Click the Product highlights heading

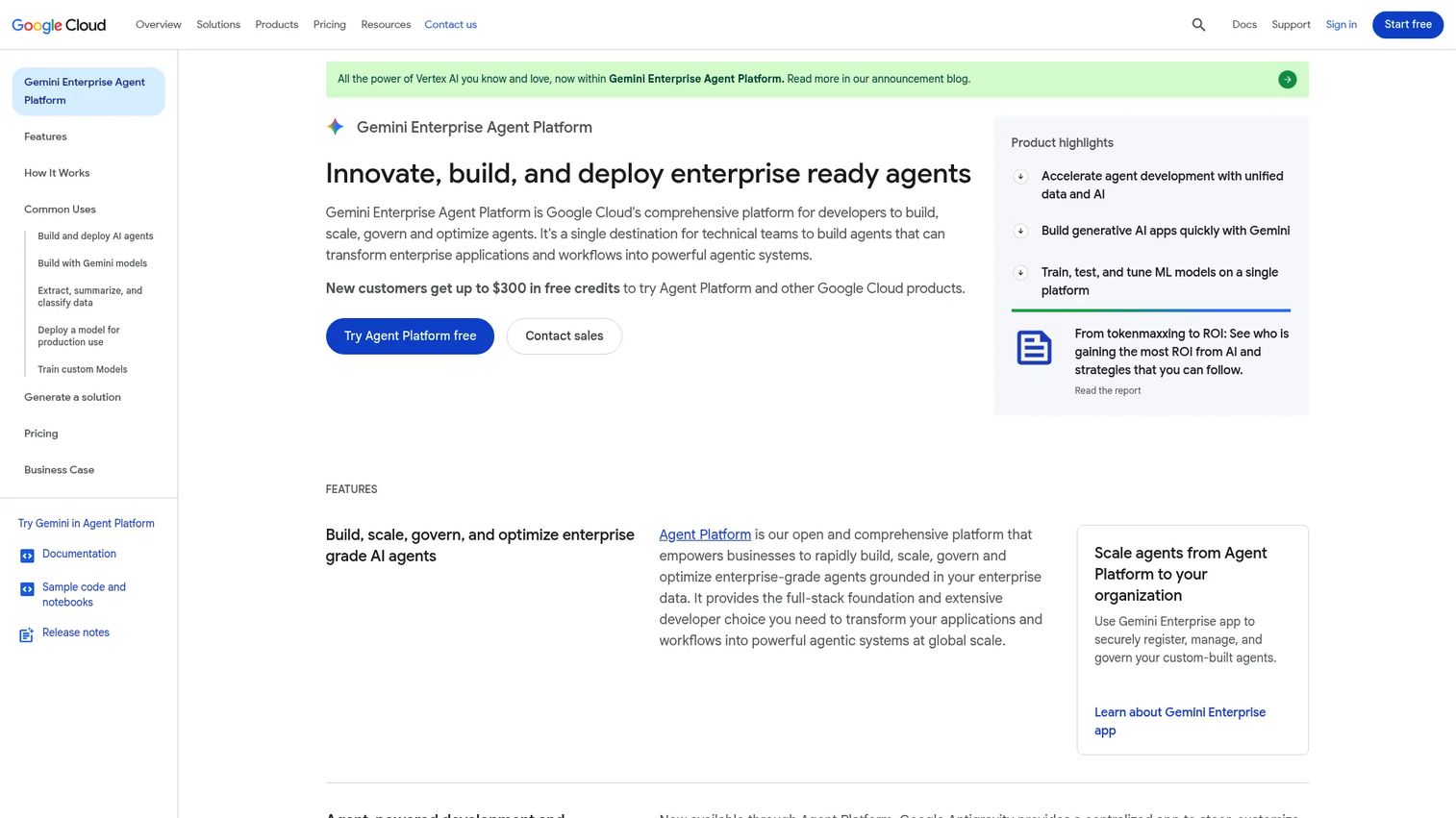pyautogui.click(x=1062, y=143)
